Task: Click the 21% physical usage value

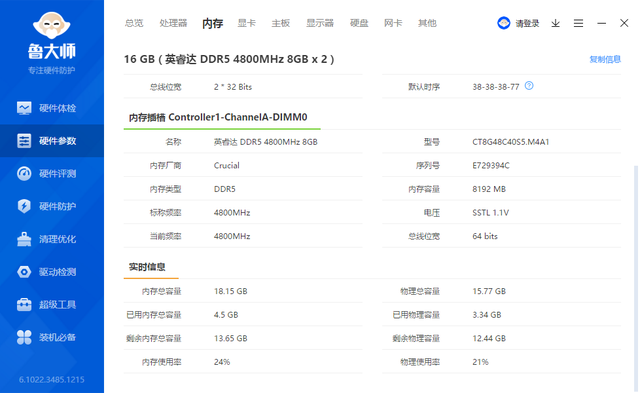Action: pyautogui.click(x=480, y=362)
